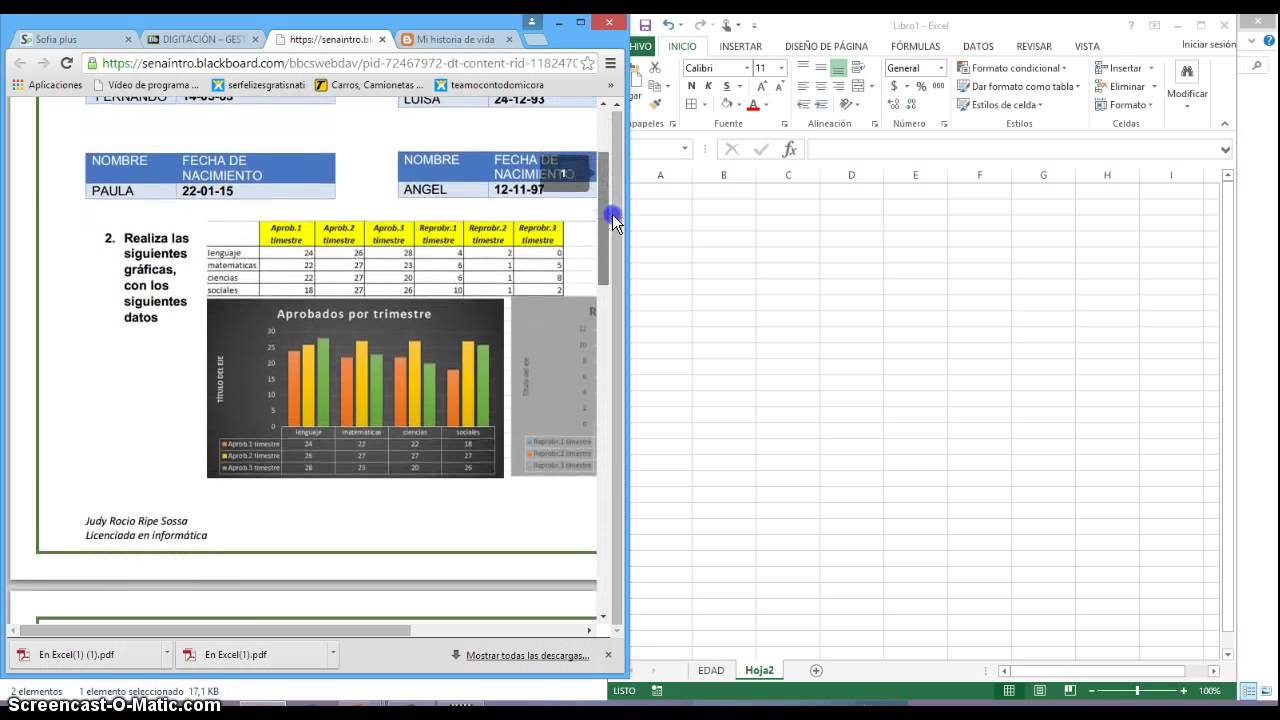Screen dimensions: 1280x720
Task: Open the INSERTAR ribbon tab
Action: 741,46
